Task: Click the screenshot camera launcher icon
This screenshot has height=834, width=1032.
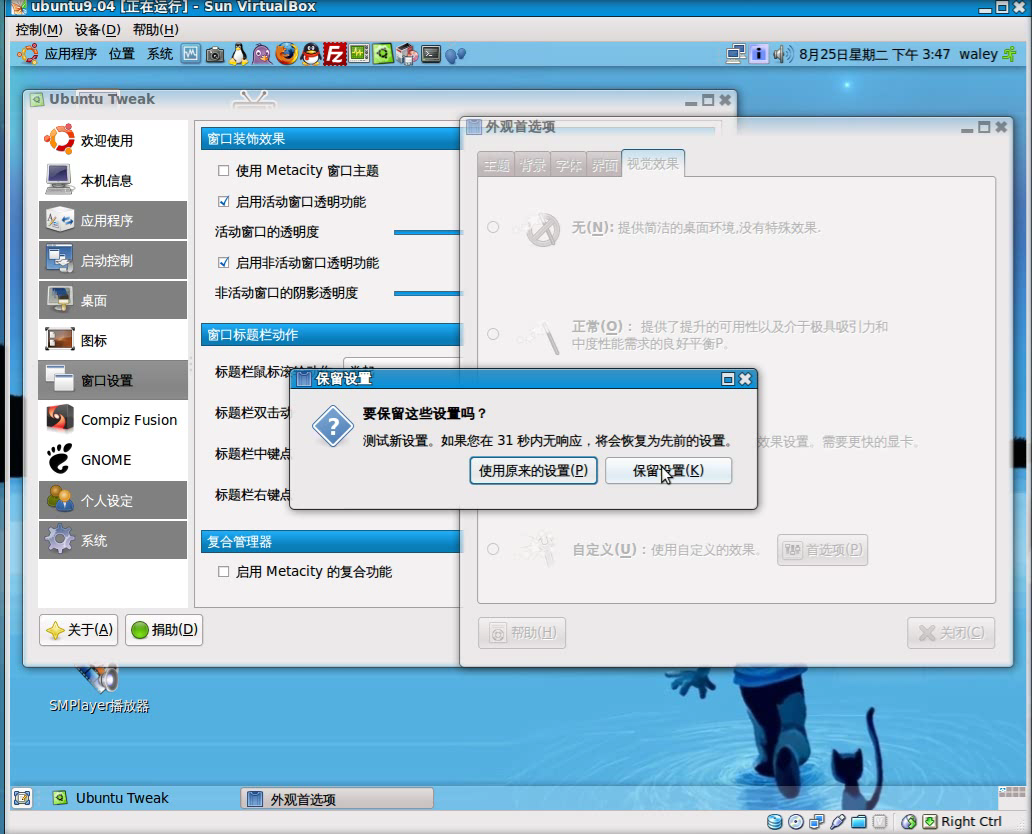Action: pyautogui.click(x=215, y=55)
